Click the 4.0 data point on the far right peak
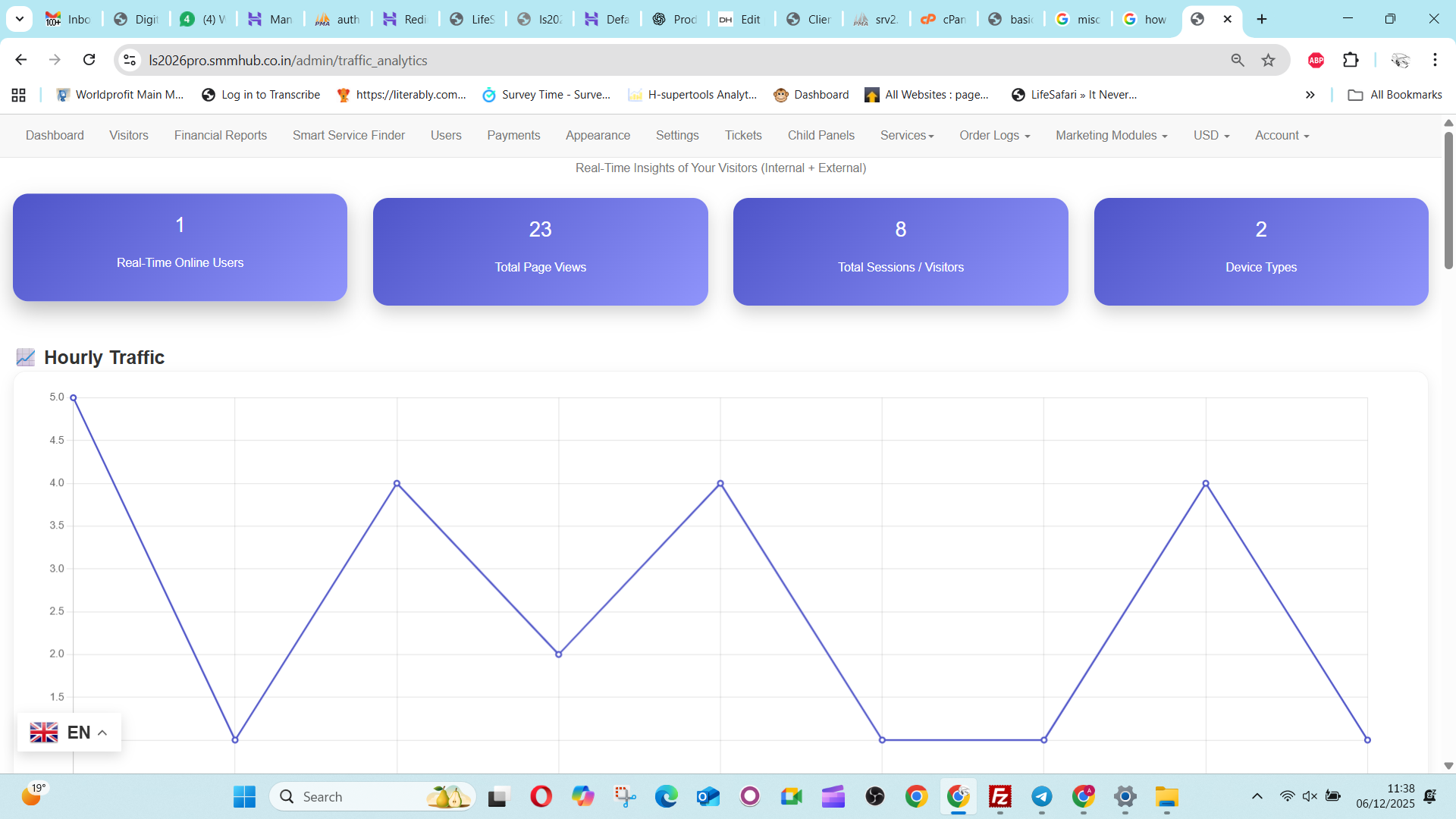The width and height of the screenshot is (1456, 819). coord(1206,483)
